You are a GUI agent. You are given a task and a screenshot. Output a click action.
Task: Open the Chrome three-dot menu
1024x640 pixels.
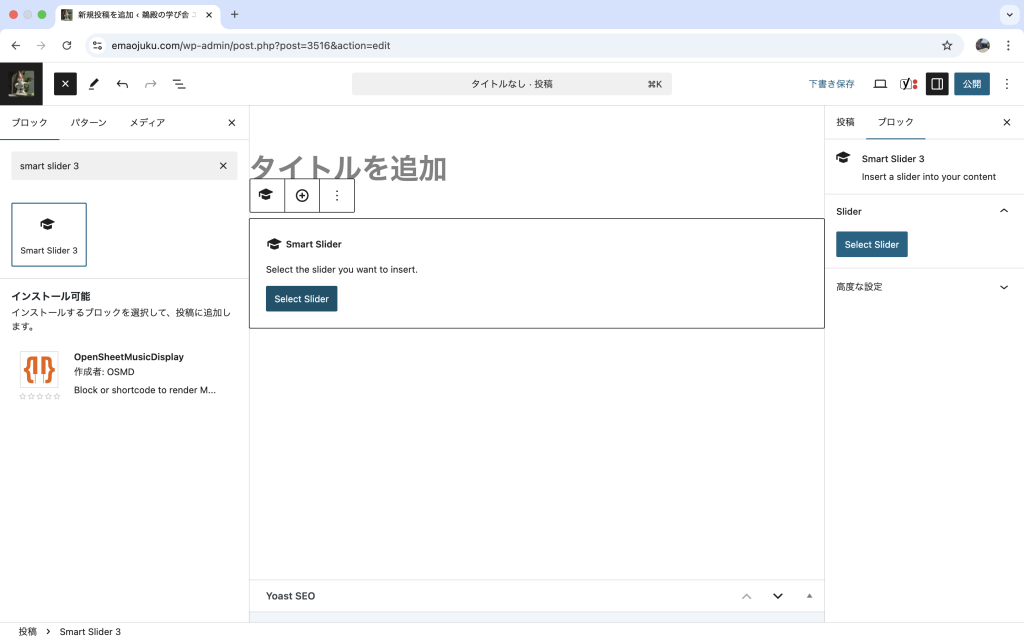pos(1008,45)
